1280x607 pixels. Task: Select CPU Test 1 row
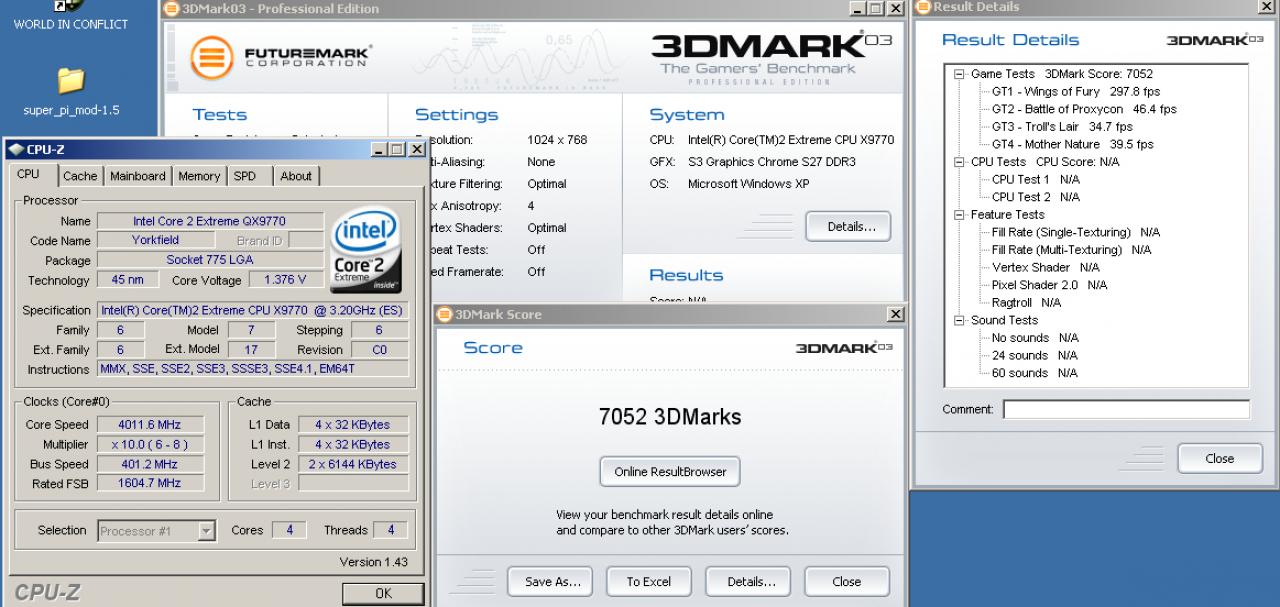1036,179
